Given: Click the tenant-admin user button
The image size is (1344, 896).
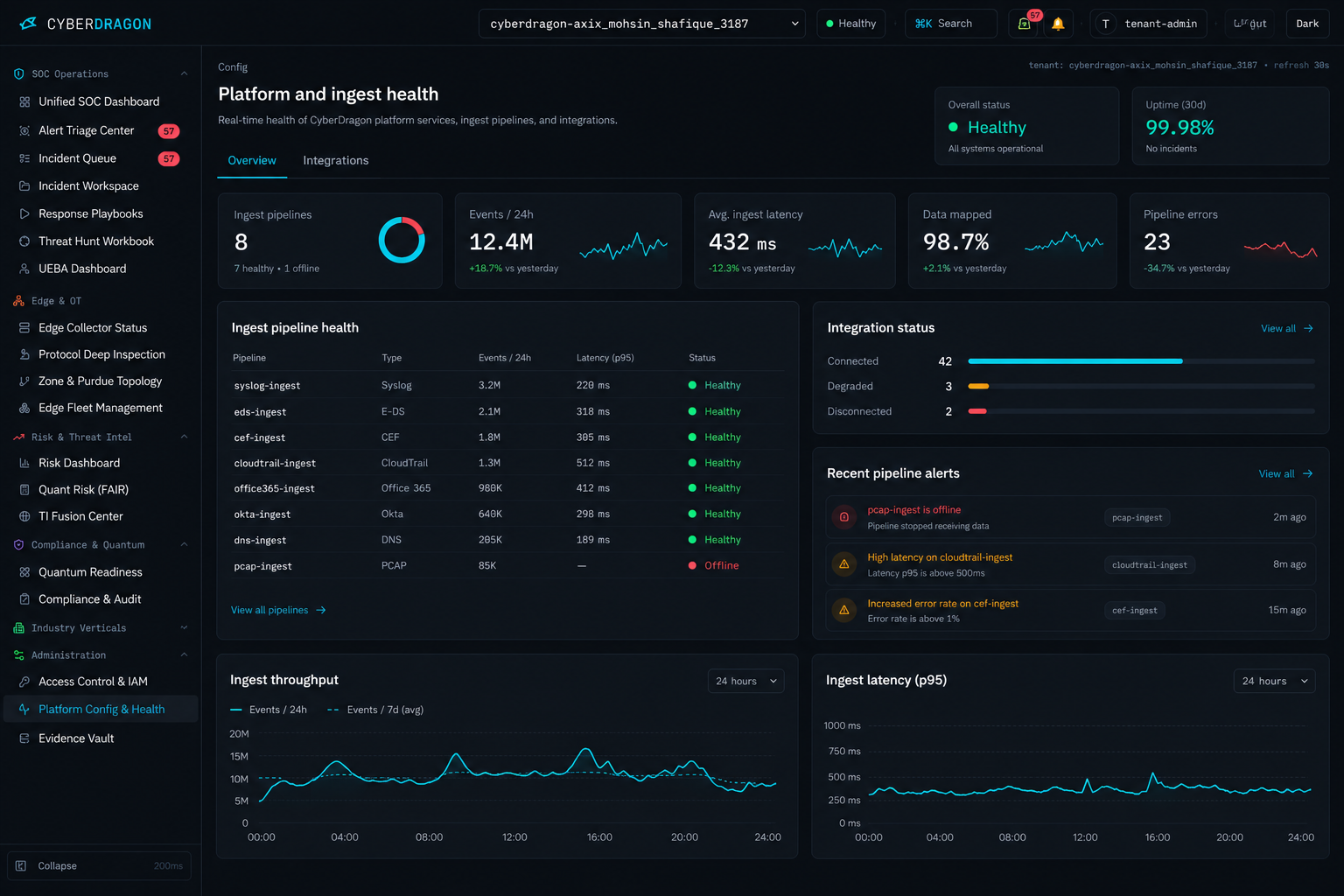Looking at the screenshot, I should (x=1148, y=24).
